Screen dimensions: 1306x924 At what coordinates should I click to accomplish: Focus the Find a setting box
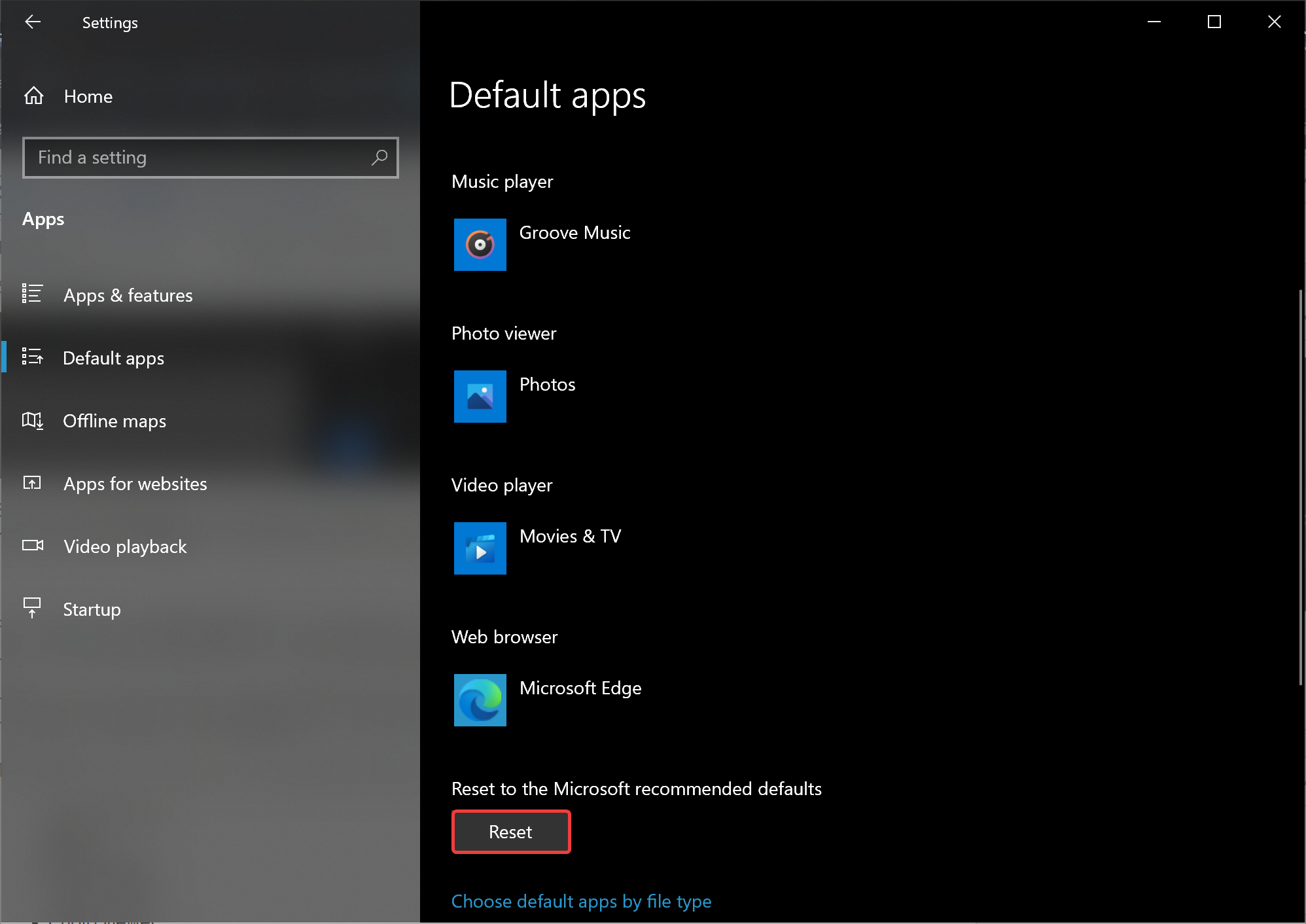coord(210,158)
